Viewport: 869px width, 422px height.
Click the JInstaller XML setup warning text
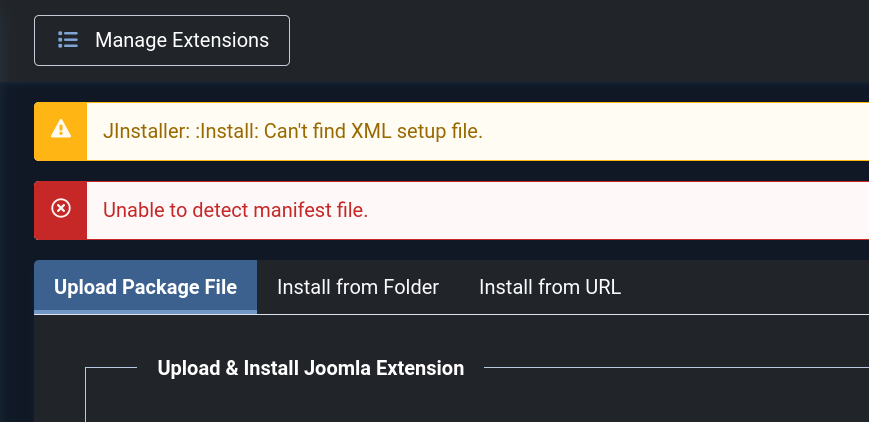pyautogui.click(x=292, y=131)
